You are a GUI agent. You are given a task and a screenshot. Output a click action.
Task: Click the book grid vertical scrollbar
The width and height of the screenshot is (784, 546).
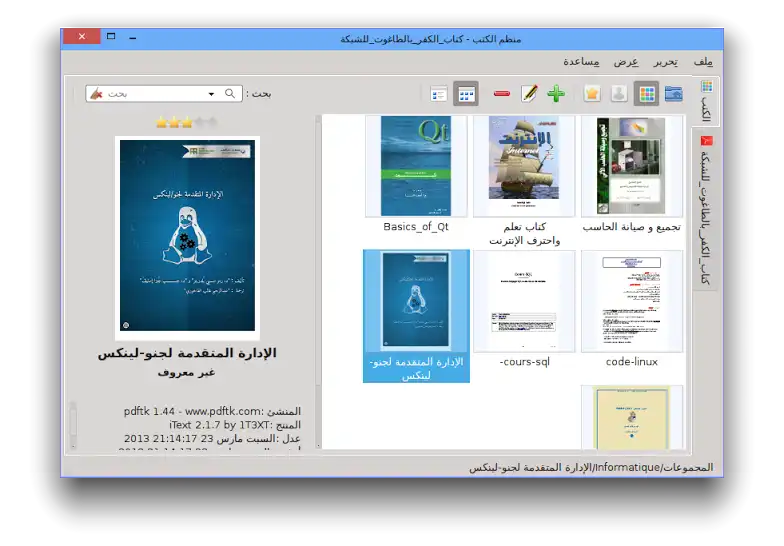tap(318, 282)
